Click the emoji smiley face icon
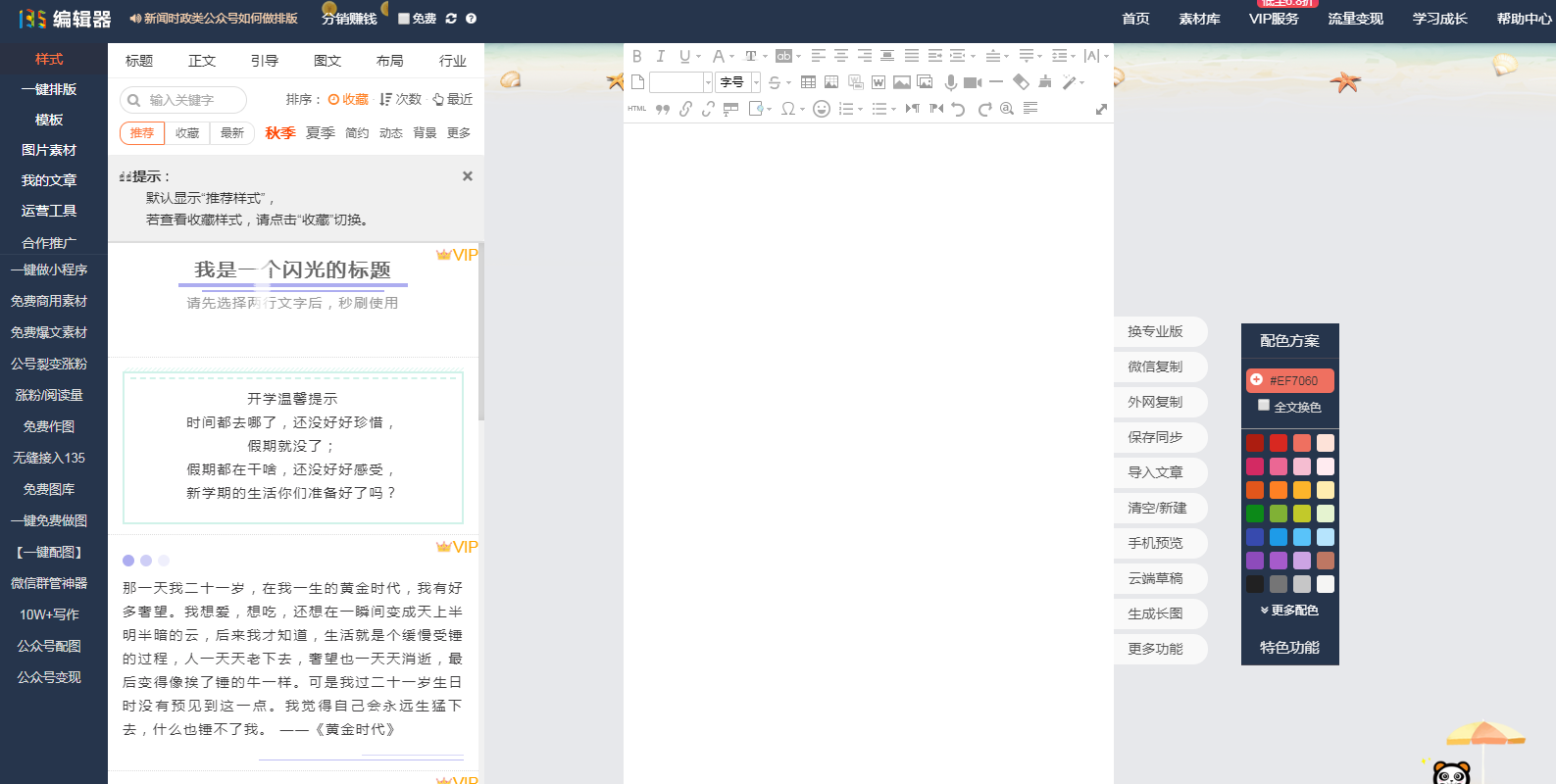 pos(822,109)
